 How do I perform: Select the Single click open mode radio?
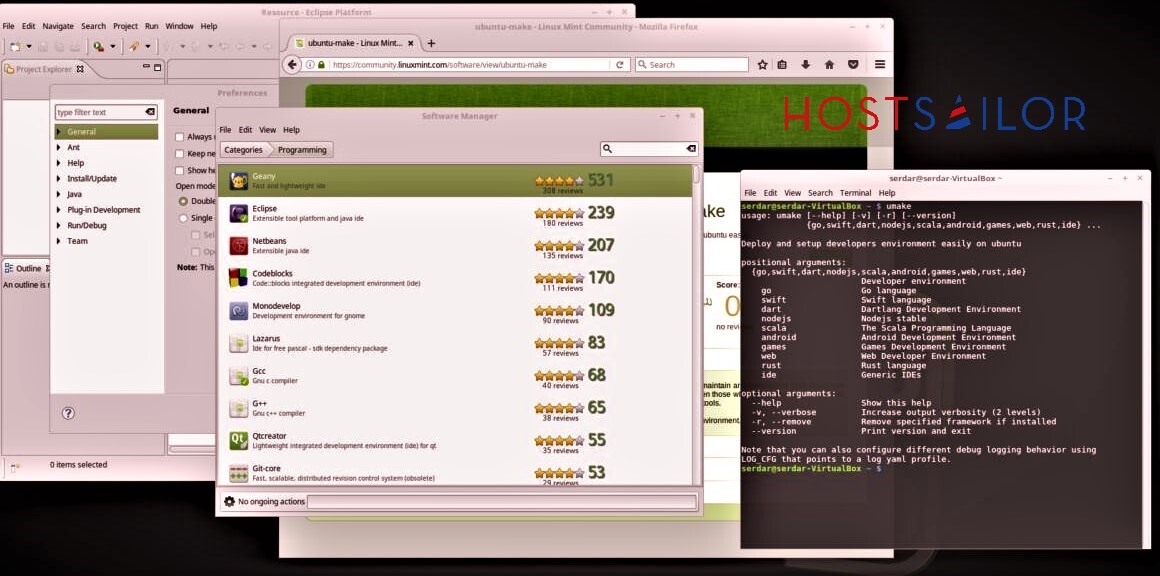point(183,218)
